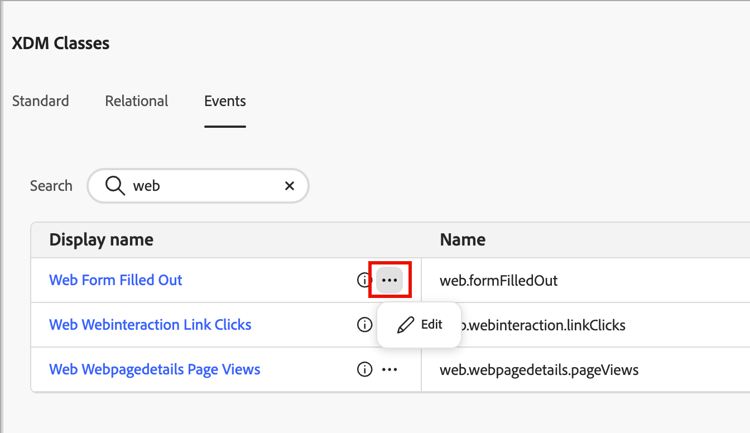This screenshot has width=750, height=433.
Task: Switch to the Standard tab
Action: pos(41,101)
